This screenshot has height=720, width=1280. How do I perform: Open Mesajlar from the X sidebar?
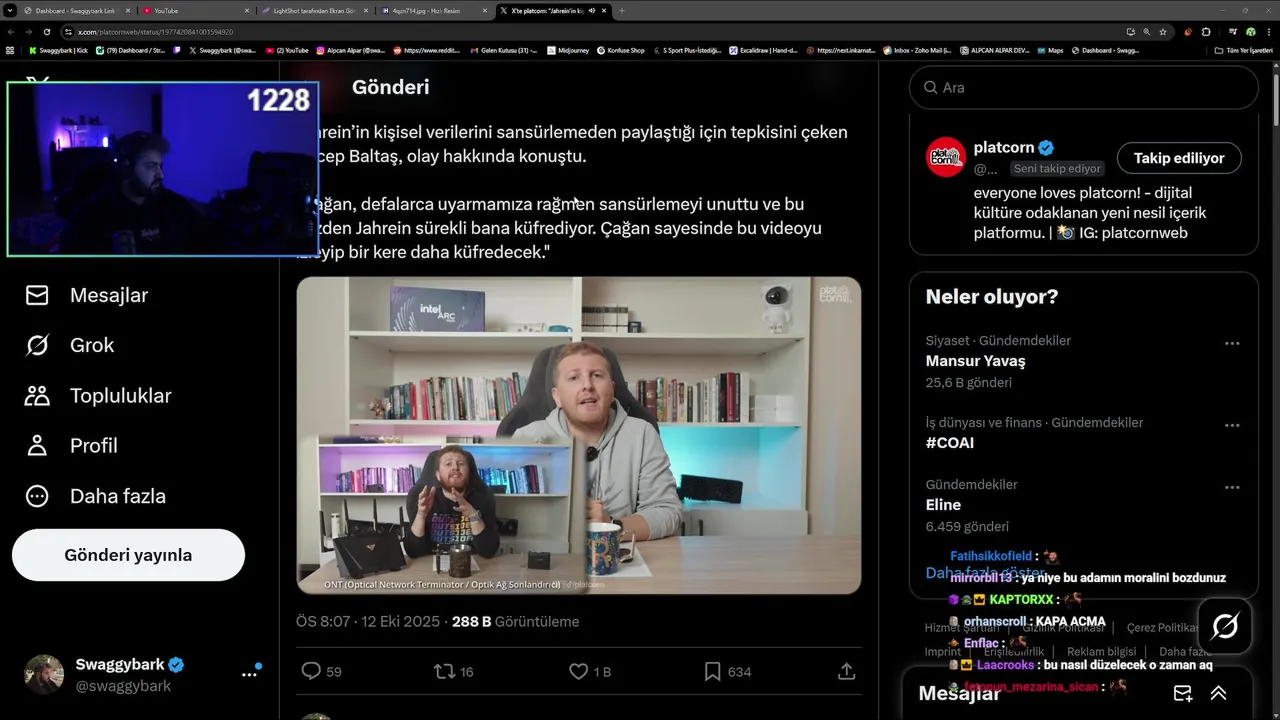tap(86, 295)
